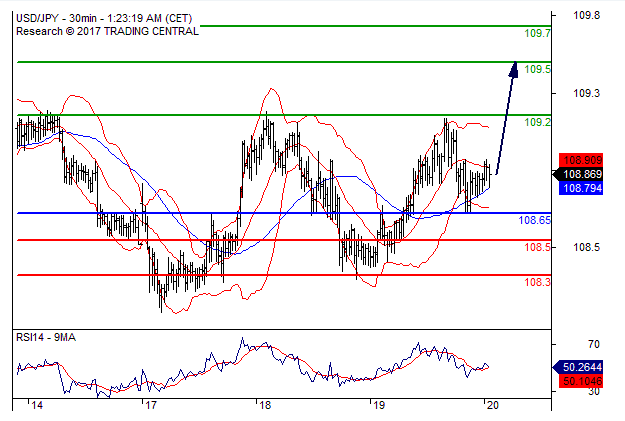Click the blue 108.794 price tag
This screenshot has height=421, width=625.
(581, 188)
